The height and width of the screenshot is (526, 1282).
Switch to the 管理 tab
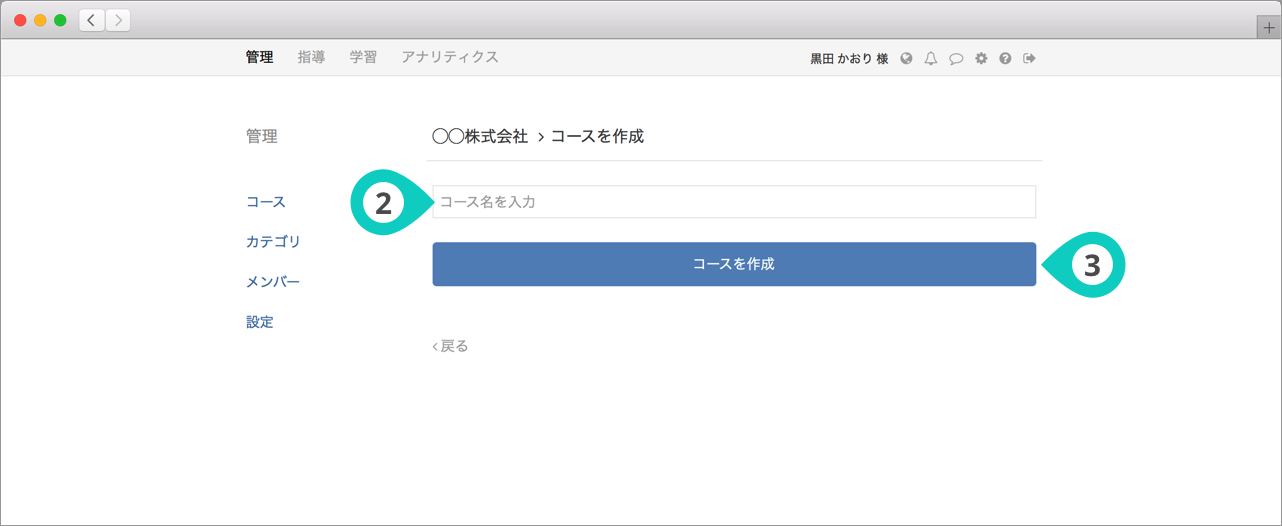259,57
